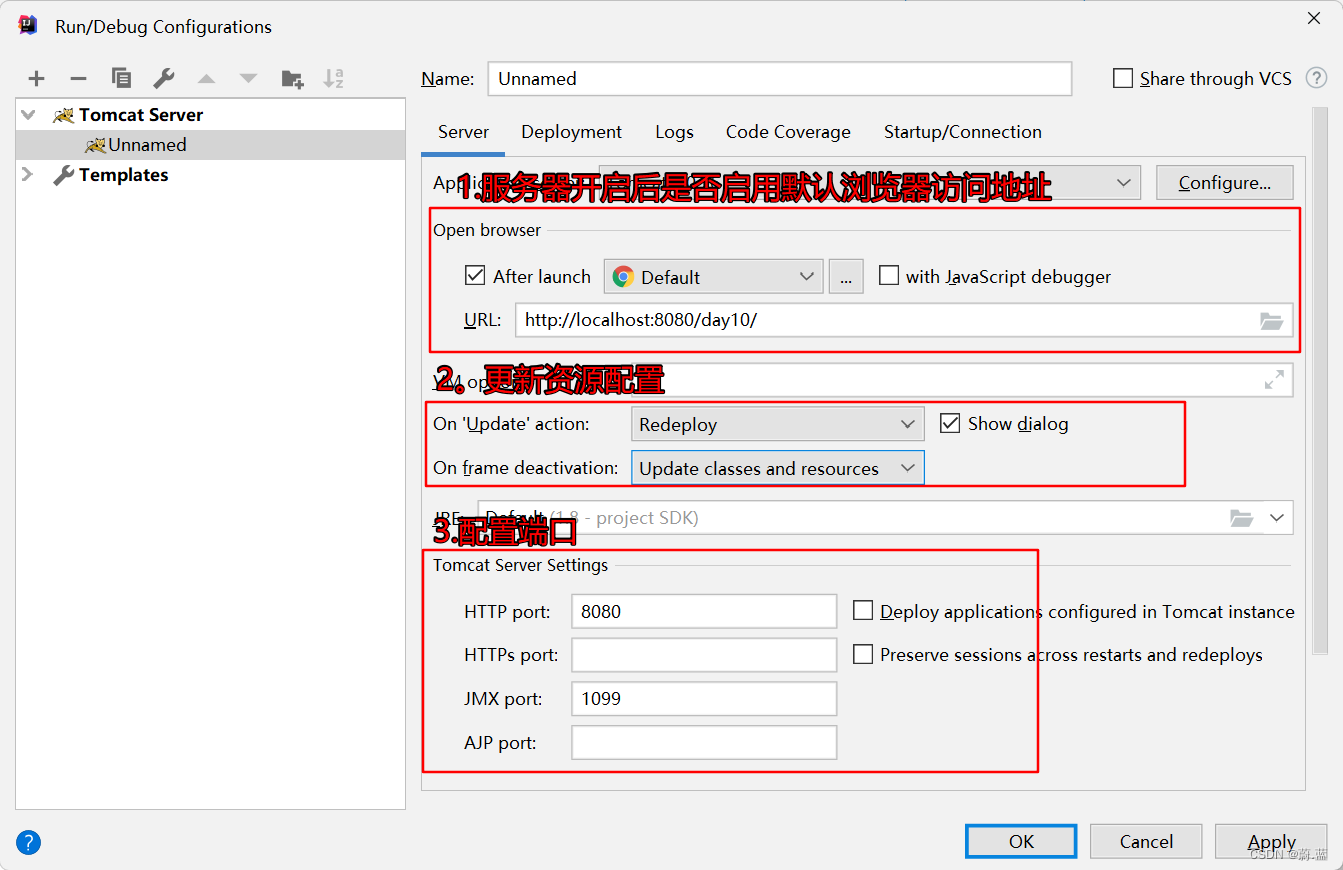The width and height of the screenshot is (1343, 870).
Task: Check Preserve sessions across restarts and redeploys
Action: pos(863,654)
